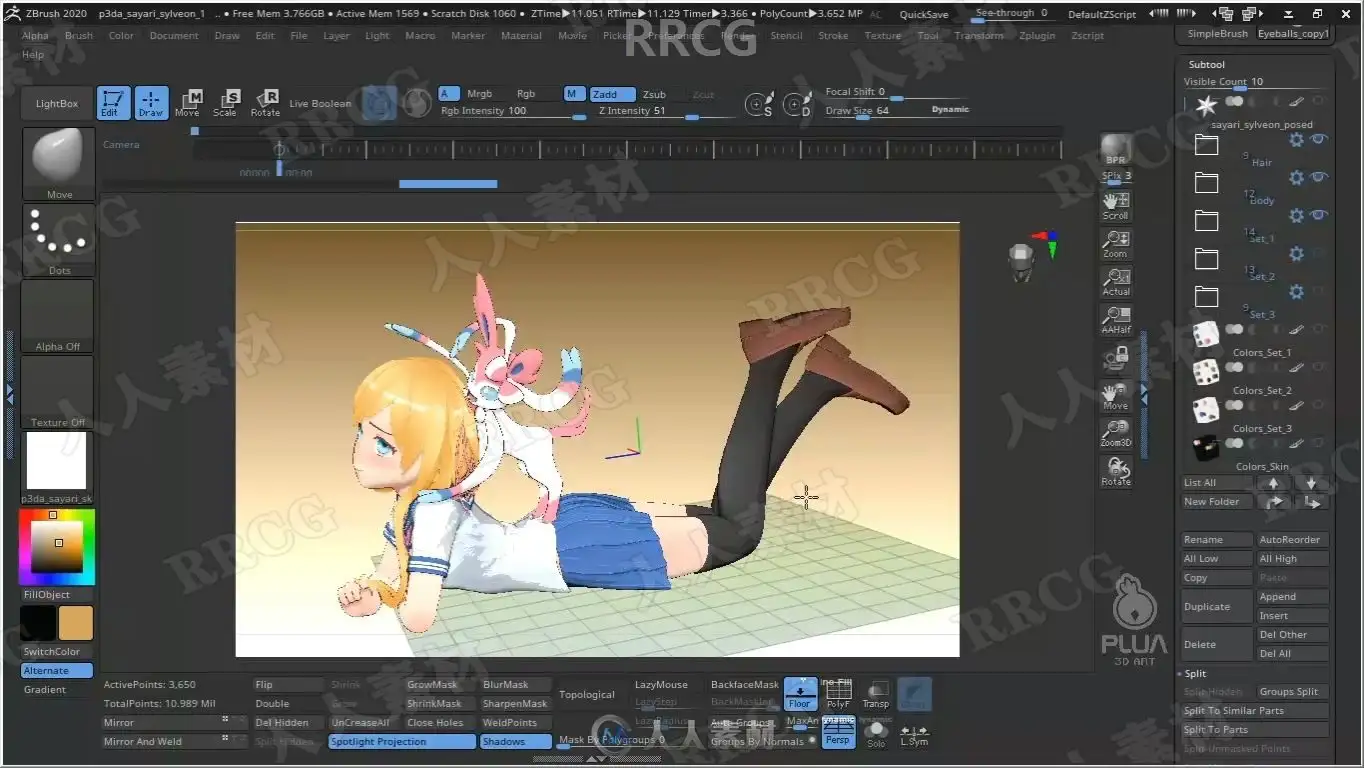This screenshot has height=768, width=1364.
Task: Open the Texture Off selector
Action: pyautogui.click(x=58, y=392)
